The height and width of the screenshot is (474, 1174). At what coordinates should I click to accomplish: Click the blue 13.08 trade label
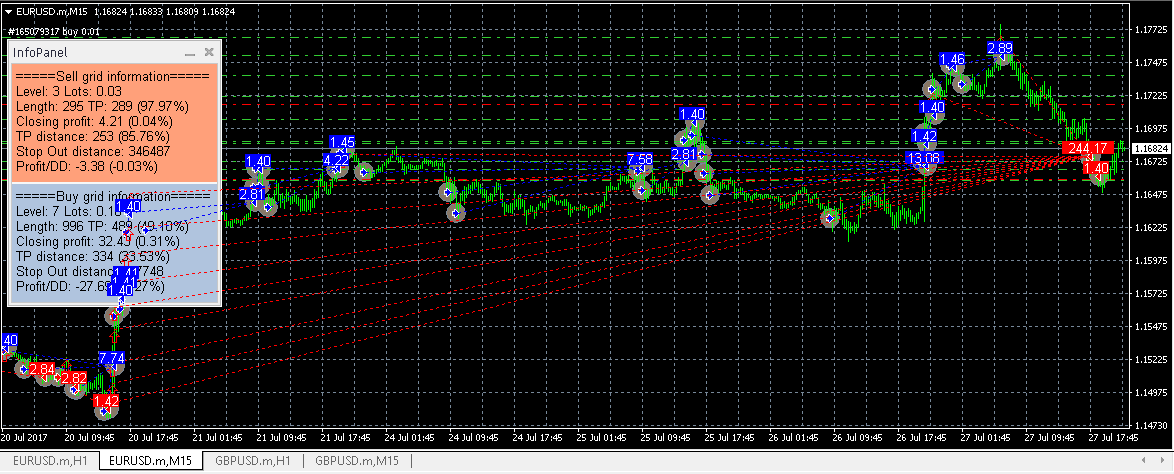[x=923, y=158]
